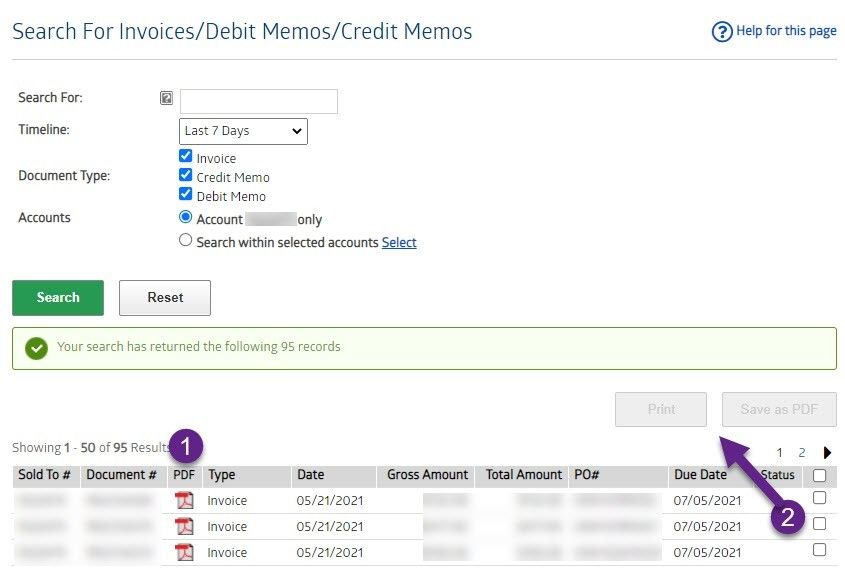Click the Help for this page question icon

click(722, 32)
